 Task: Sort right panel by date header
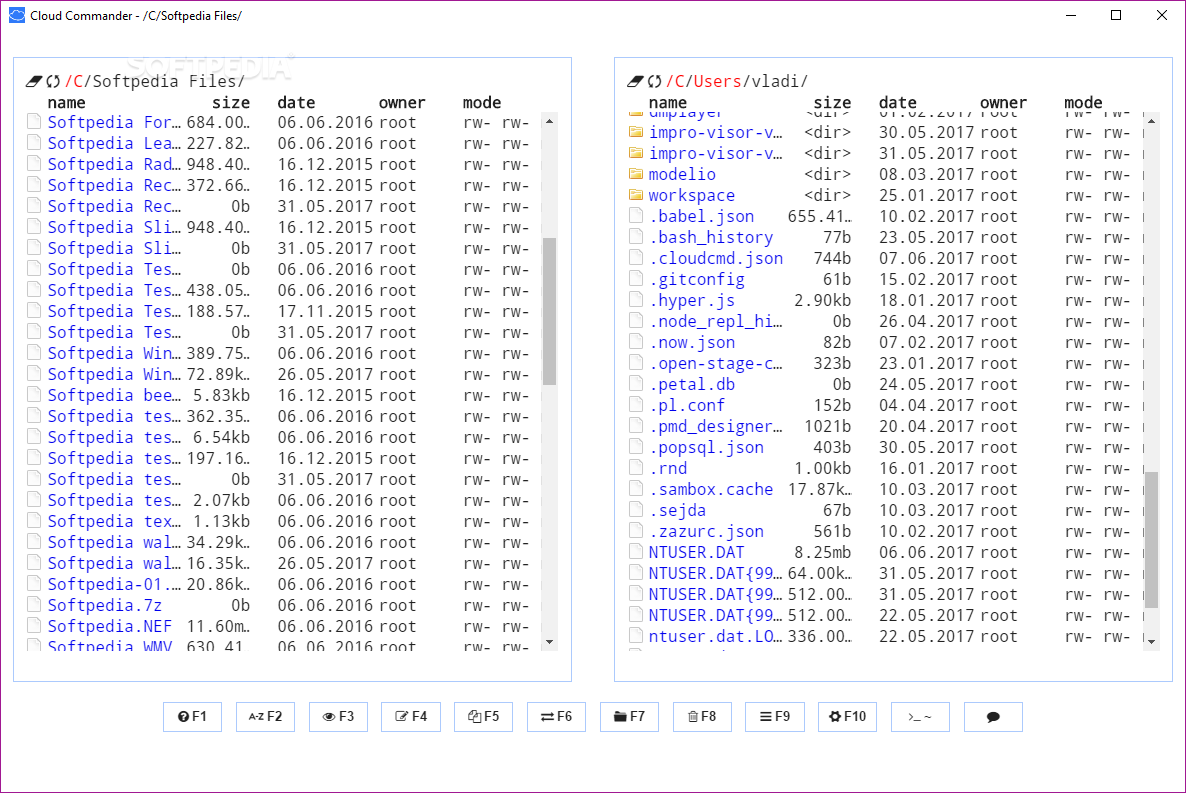(897, 102)
